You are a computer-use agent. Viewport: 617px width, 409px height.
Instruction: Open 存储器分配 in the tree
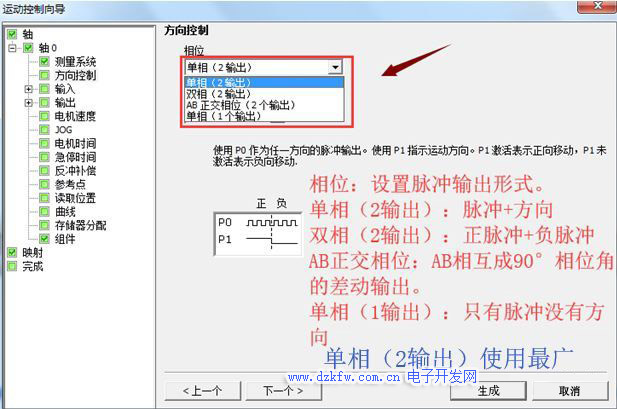pyautogui.click(x=80, y=226)
